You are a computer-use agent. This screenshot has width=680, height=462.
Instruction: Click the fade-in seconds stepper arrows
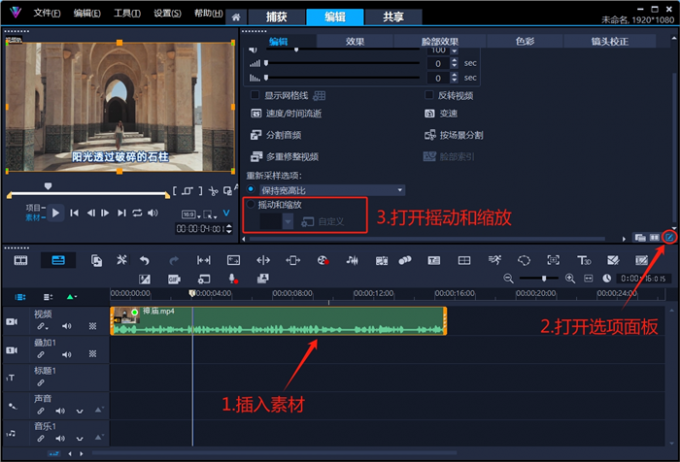(454, 63)
